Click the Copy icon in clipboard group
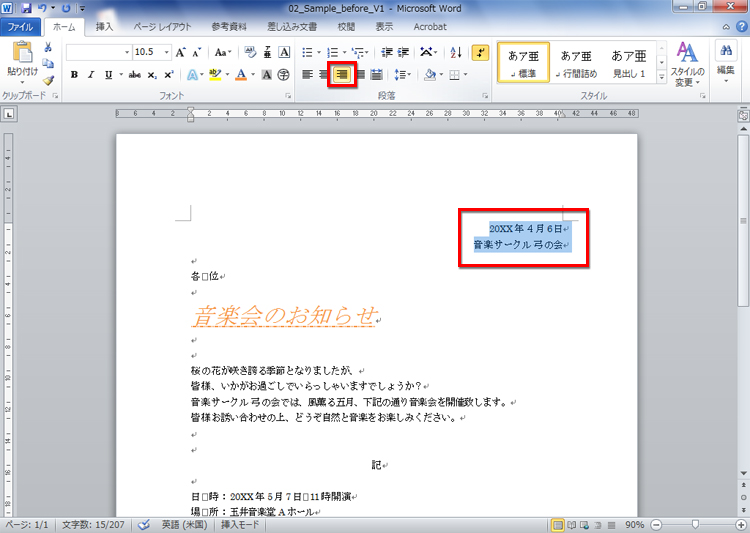This screenshot has width=750, height=533. [x=48, y=63]
